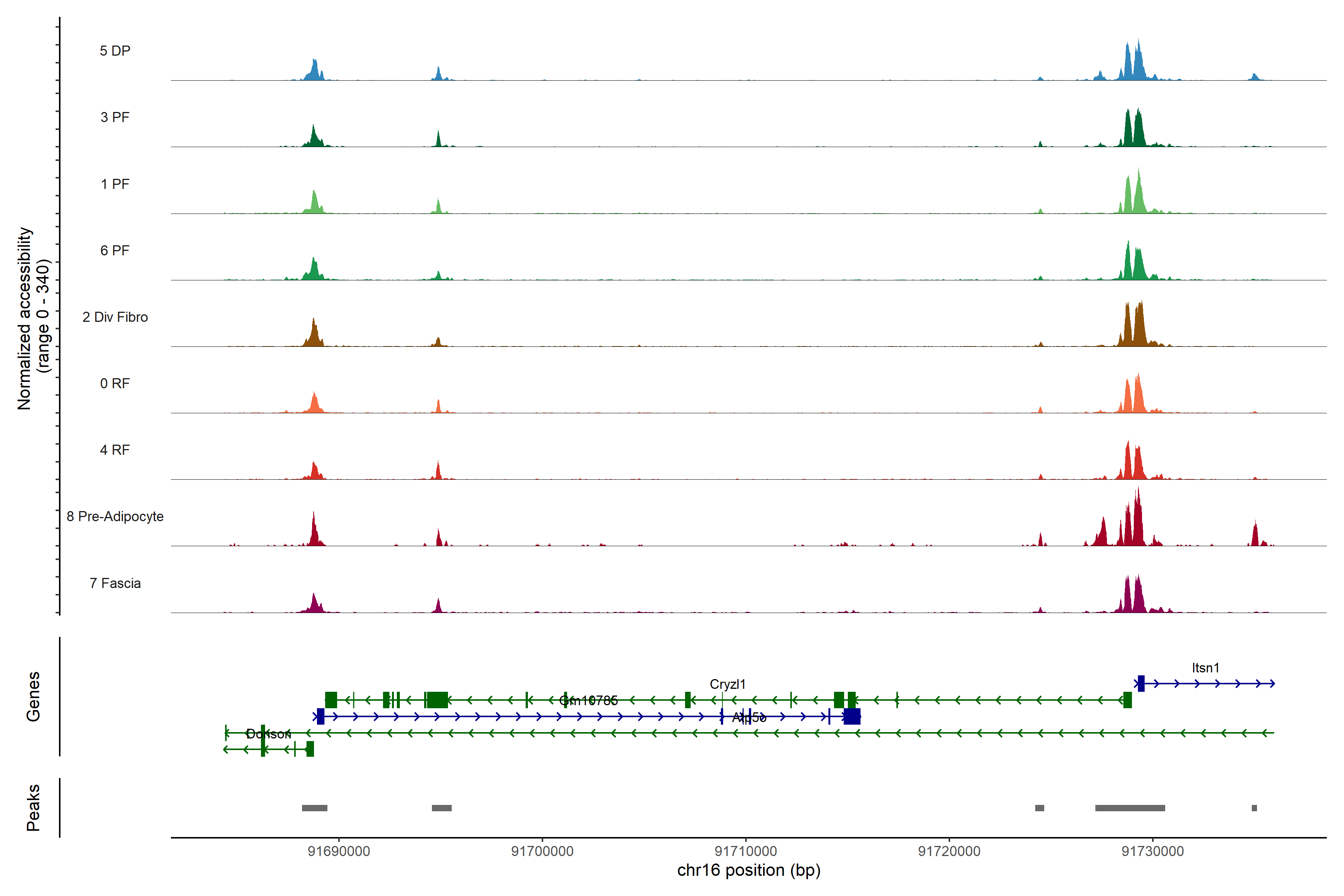Click the Peaks panel label
The width and height of the screenshot is (1344, 896).
pyautogui.click(x=33, y=808)
